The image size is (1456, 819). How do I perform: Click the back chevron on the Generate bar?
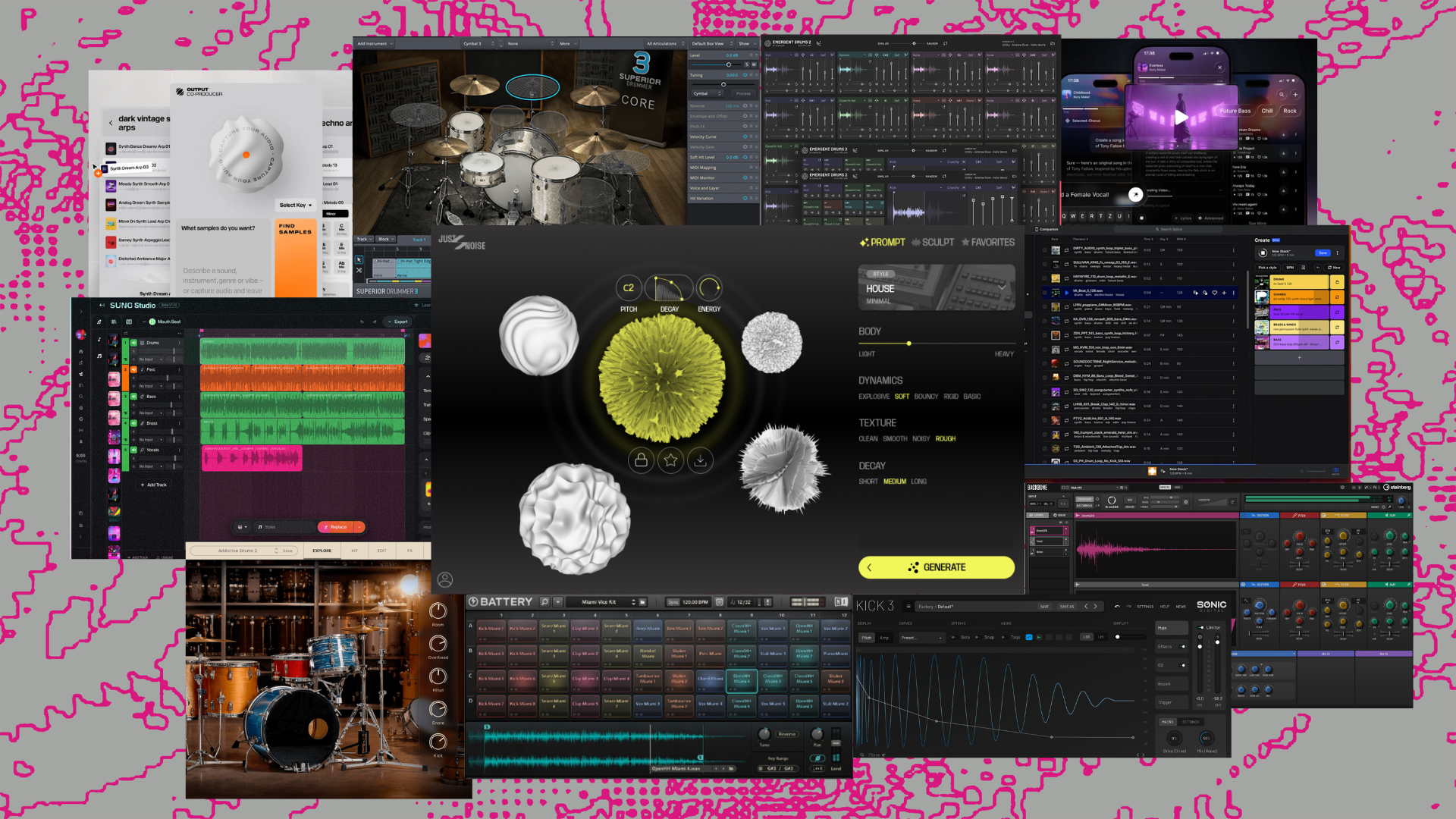click(x=869, y=567)
